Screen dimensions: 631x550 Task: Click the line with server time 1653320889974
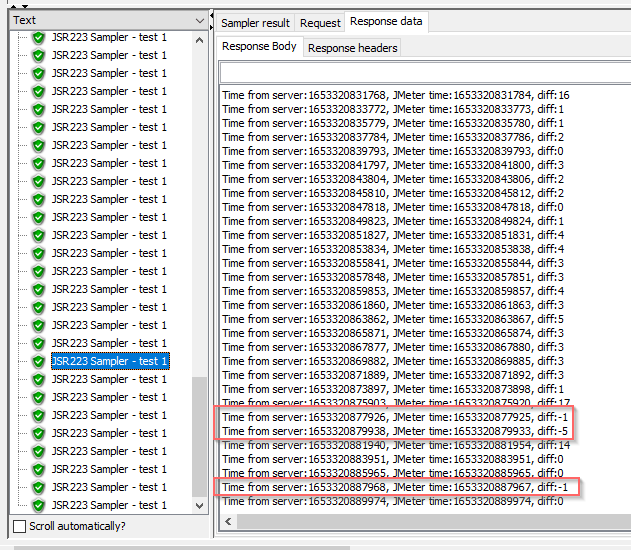(x=393, y=501)
